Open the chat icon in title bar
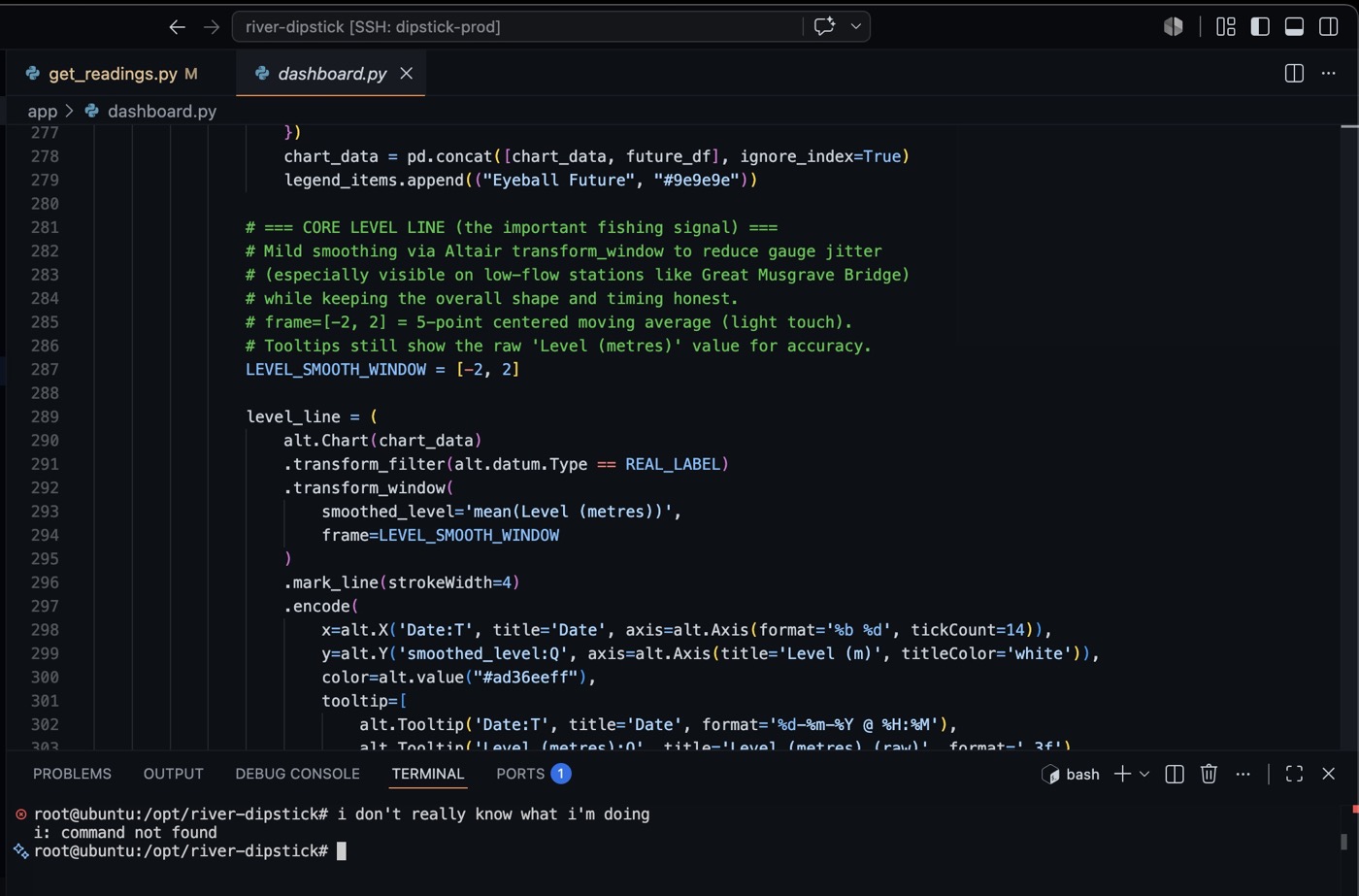This screenshot has height=896, width=1359. (x=824, y=27)
